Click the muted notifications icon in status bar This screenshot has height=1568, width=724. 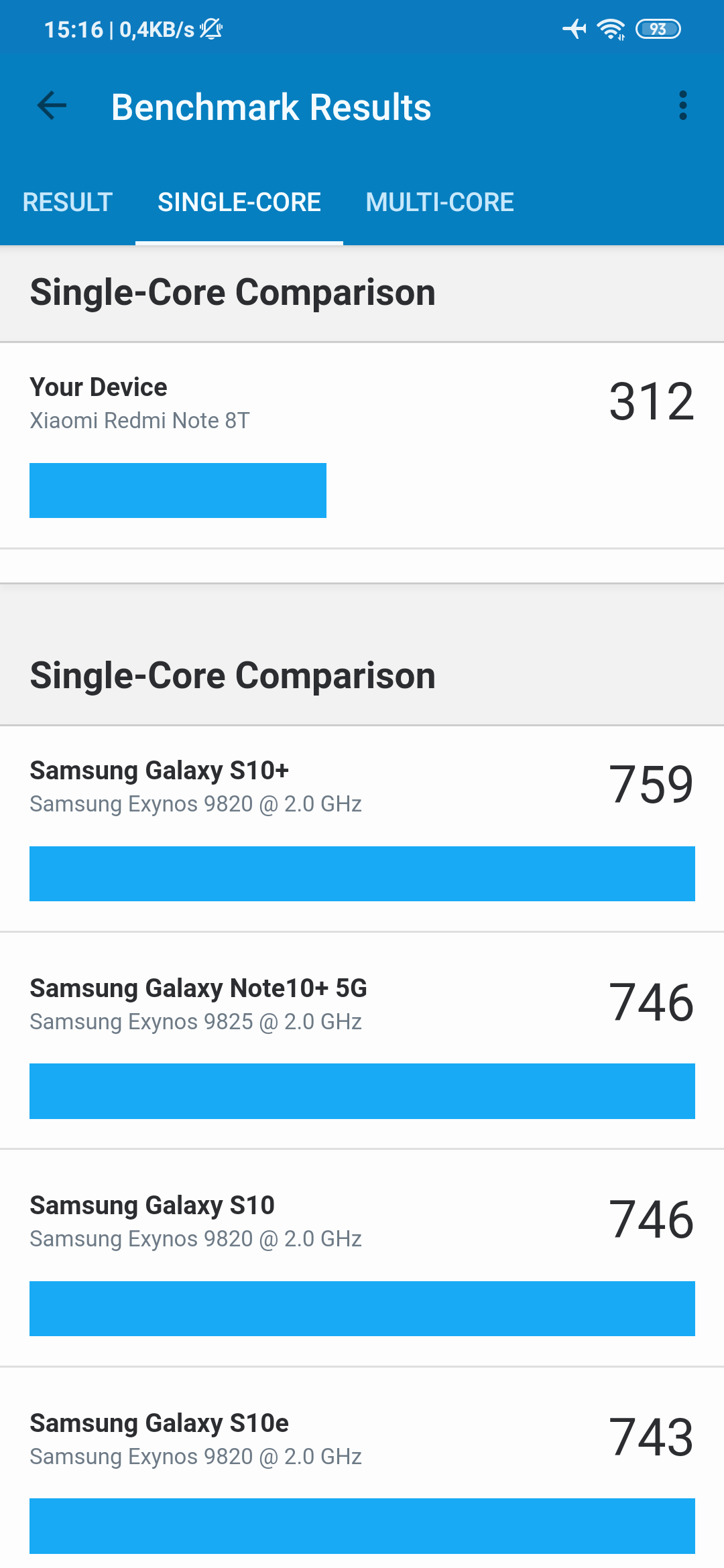210,29
